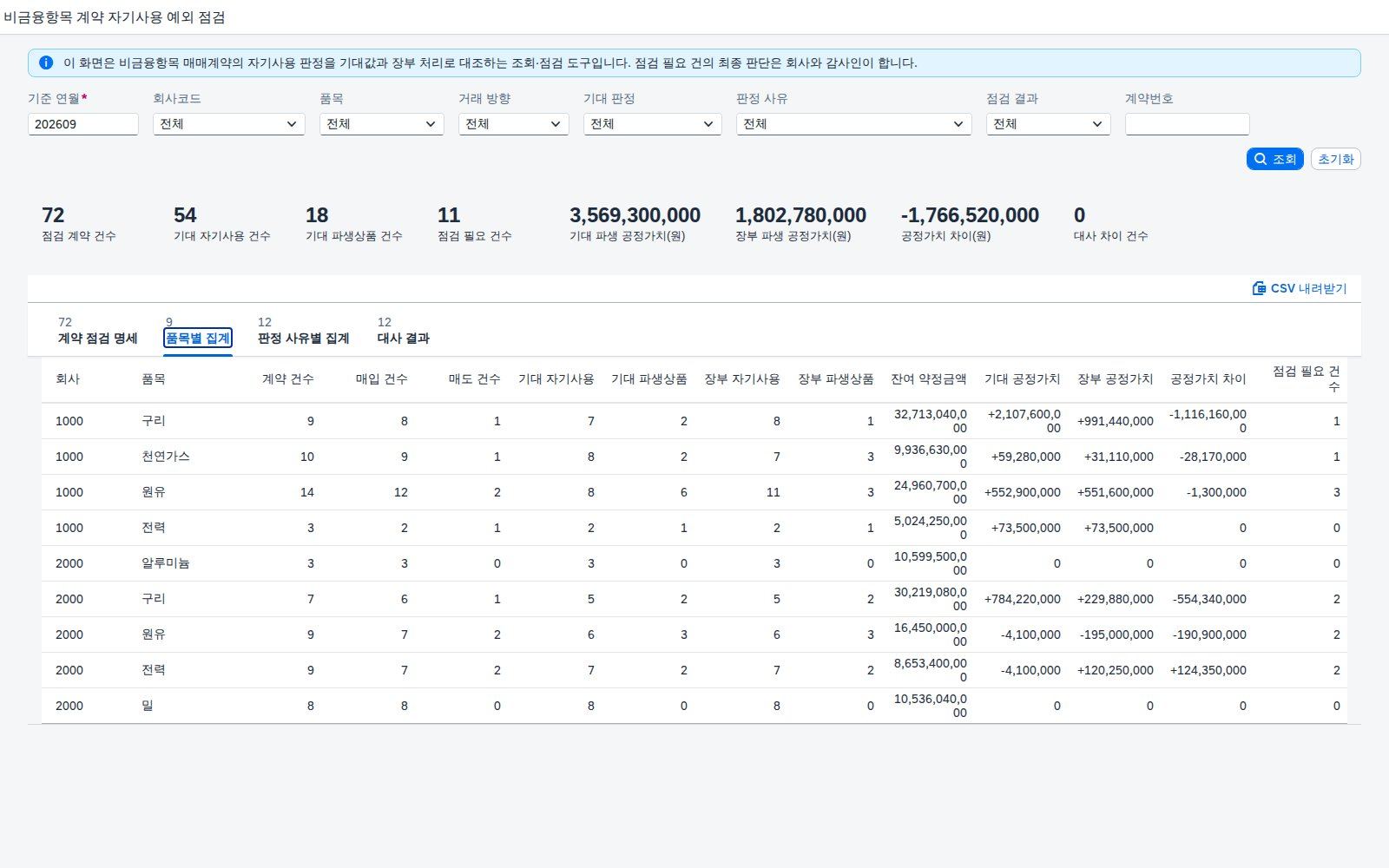This screenshot has height=868, width=1389.
Task: Click the 기대 자기사용 건수 54 summary
Action: pos(222,223)
